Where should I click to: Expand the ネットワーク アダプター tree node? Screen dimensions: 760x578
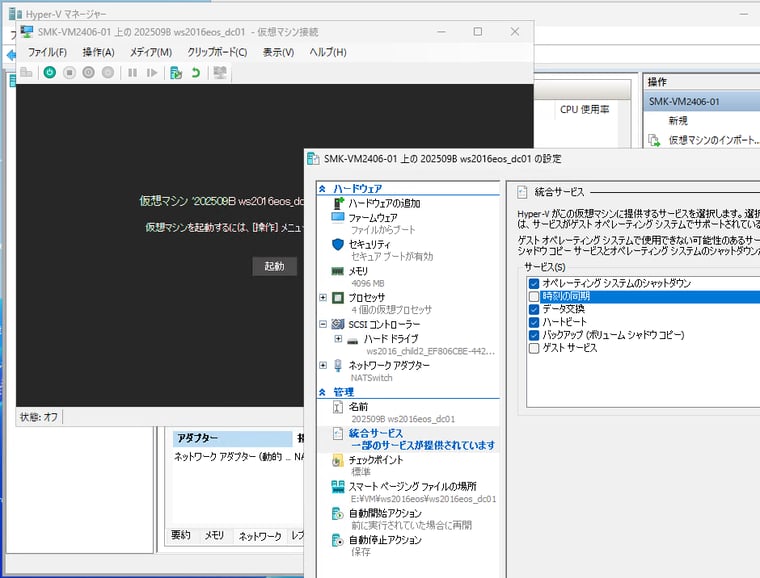click(x=323, y=365)
